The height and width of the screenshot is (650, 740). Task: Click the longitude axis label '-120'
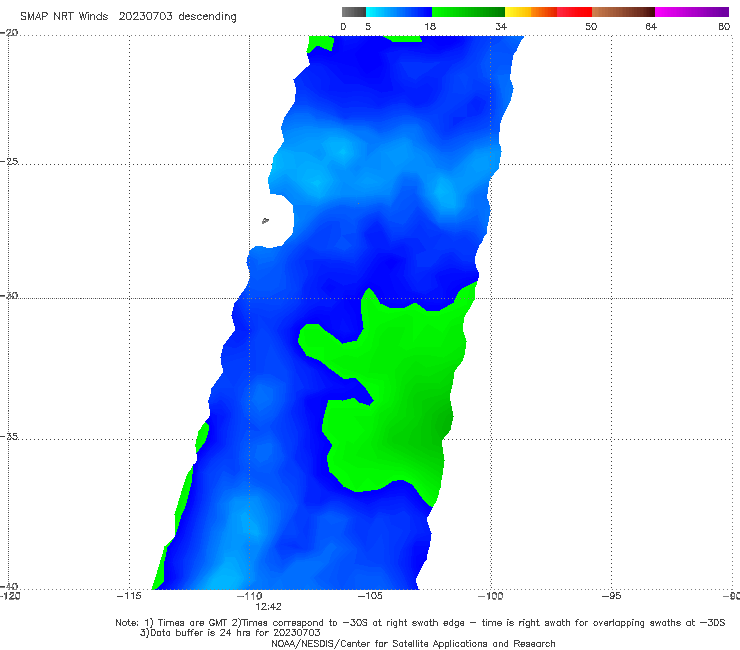[x=10, y=596]
